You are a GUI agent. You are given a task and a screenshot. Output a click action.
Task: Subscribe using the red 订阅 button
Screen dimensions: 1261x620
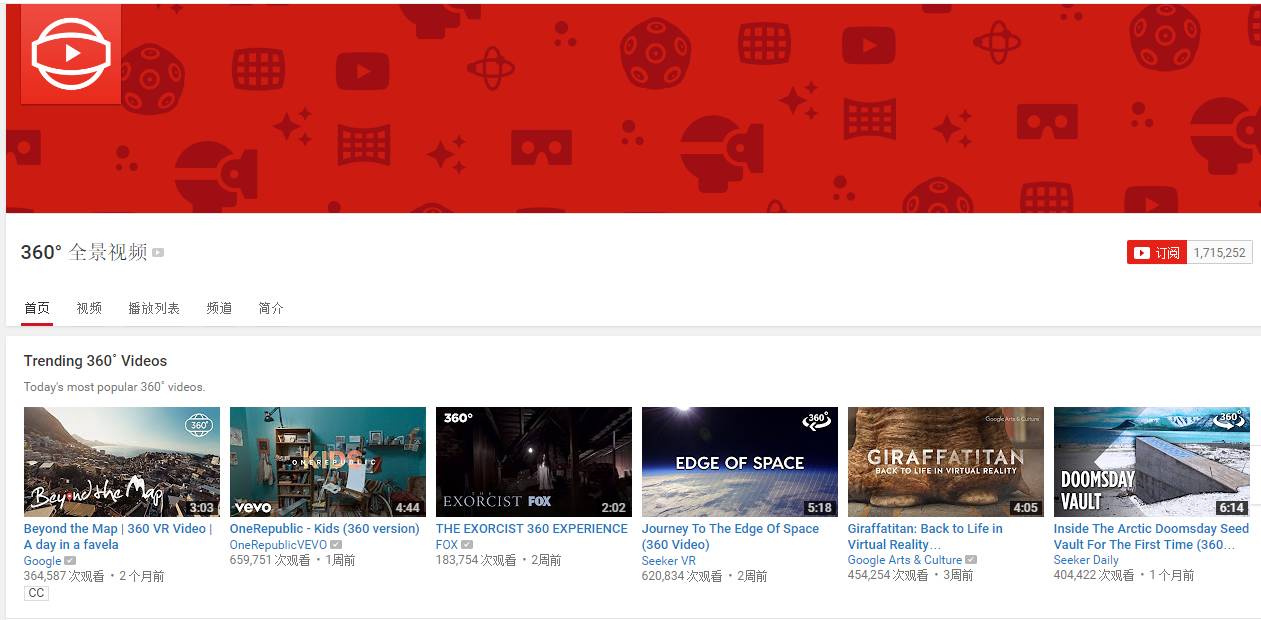click(1156, 253)
